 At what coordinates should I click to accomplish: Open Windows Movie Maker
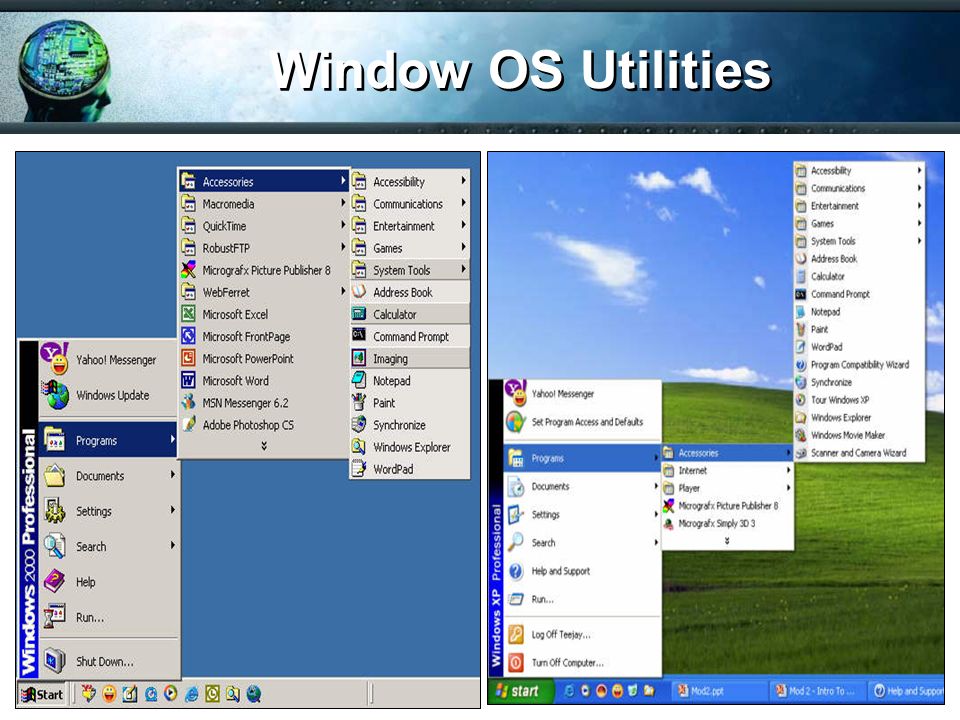tap(859, 435)
